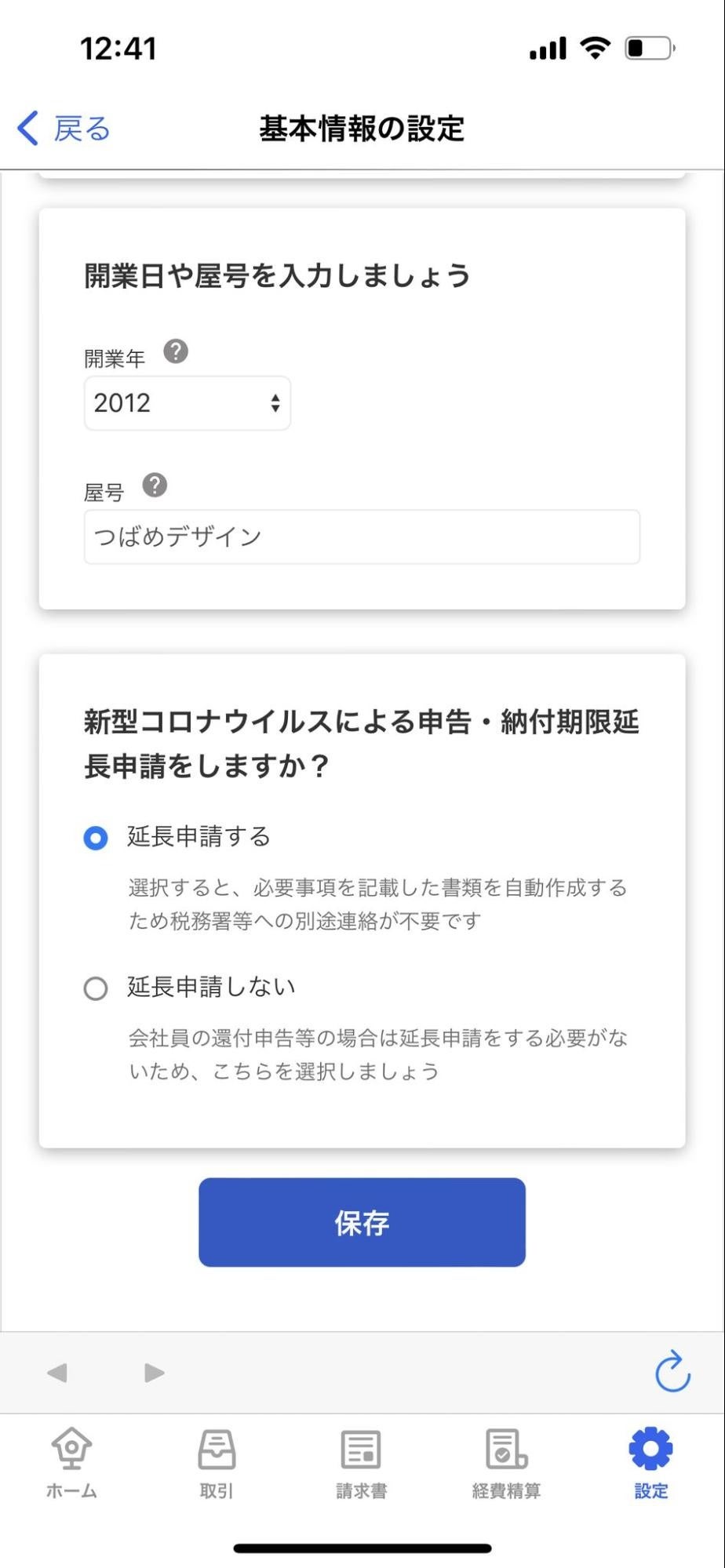The width and height of the screenshot is (725, 1568).
Task: Open the ホーム tab
Action: click(71, 1461)
